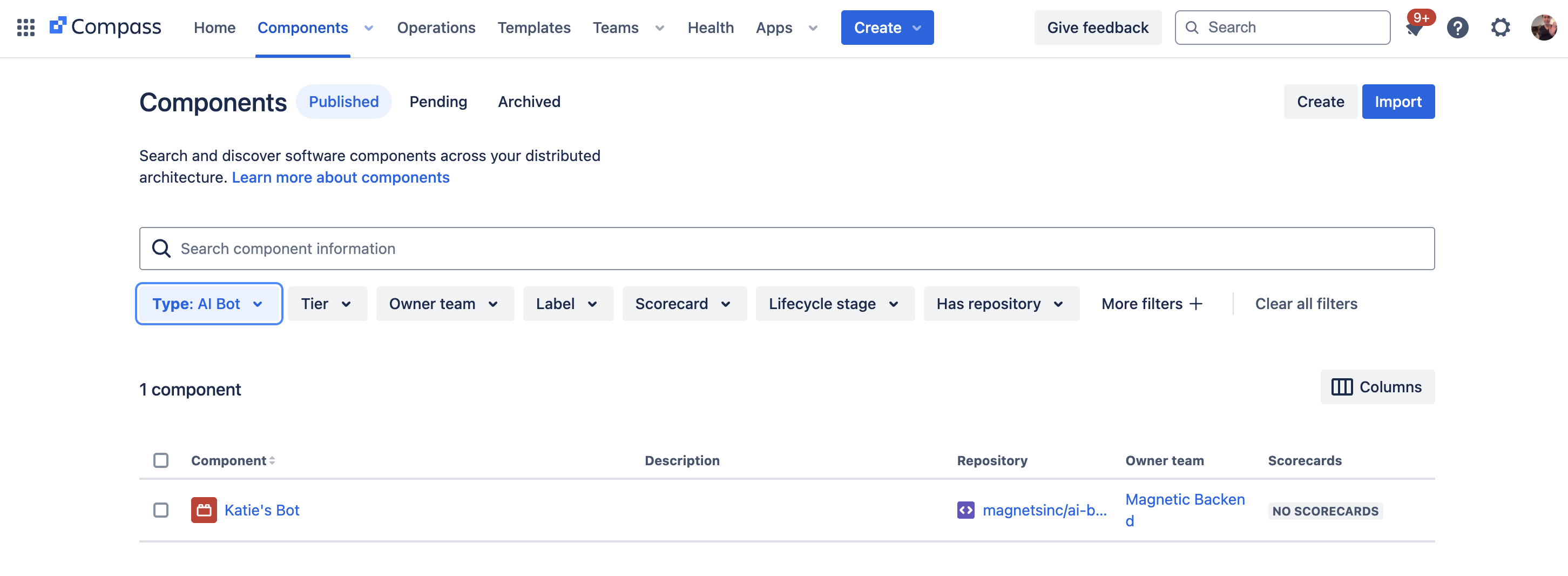
Task: Focus the Search component information field
Action: [787, 249]
